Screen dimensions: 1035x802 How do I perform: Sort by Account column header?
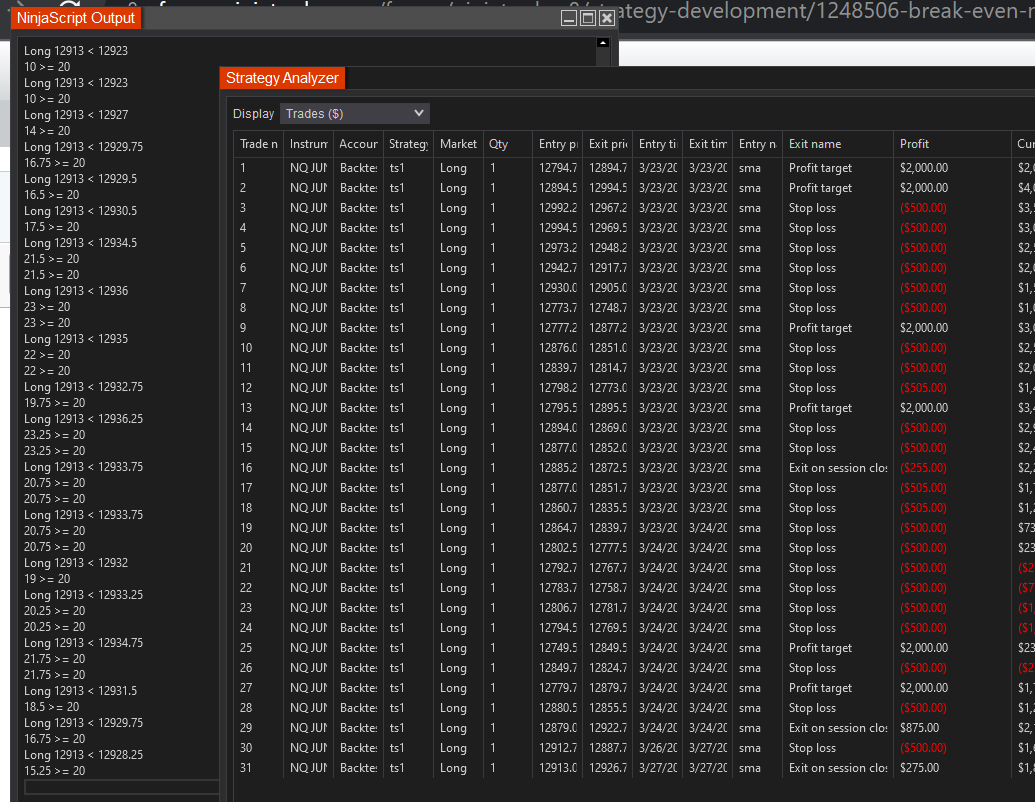pyautogui.click(x=358, y=144)
